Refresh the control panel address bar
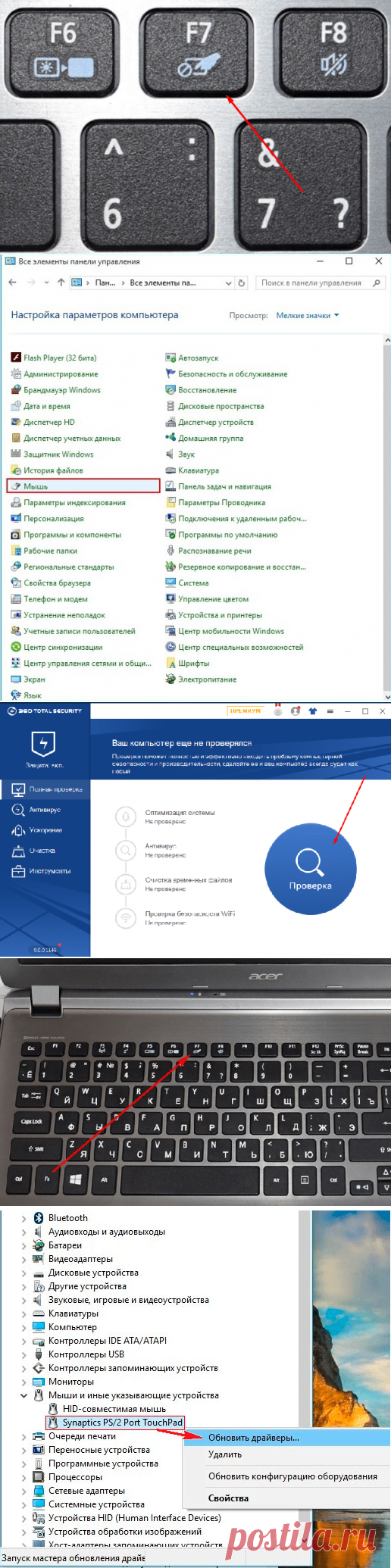The width and height of the screenshot is (391, 1568). [x=242, y=283]
